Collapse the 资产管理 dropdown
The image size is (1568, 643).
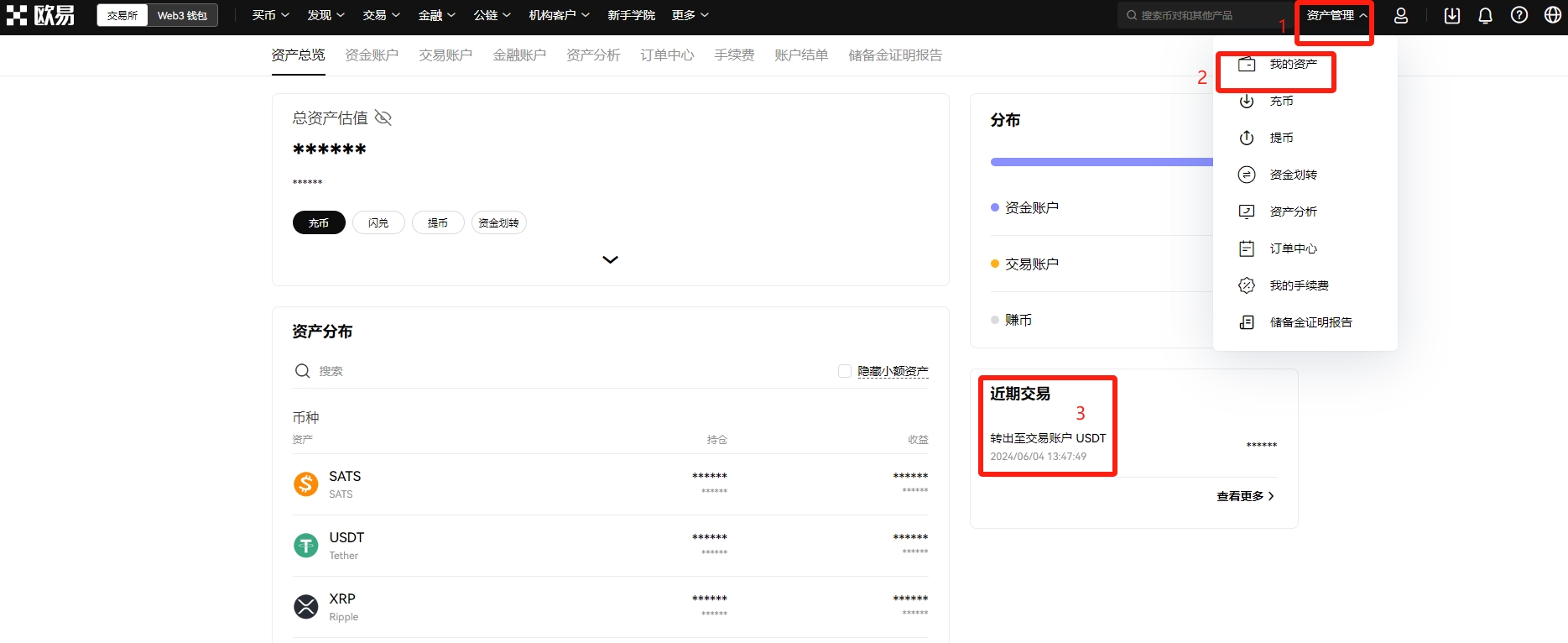[x=1336, y=16]
